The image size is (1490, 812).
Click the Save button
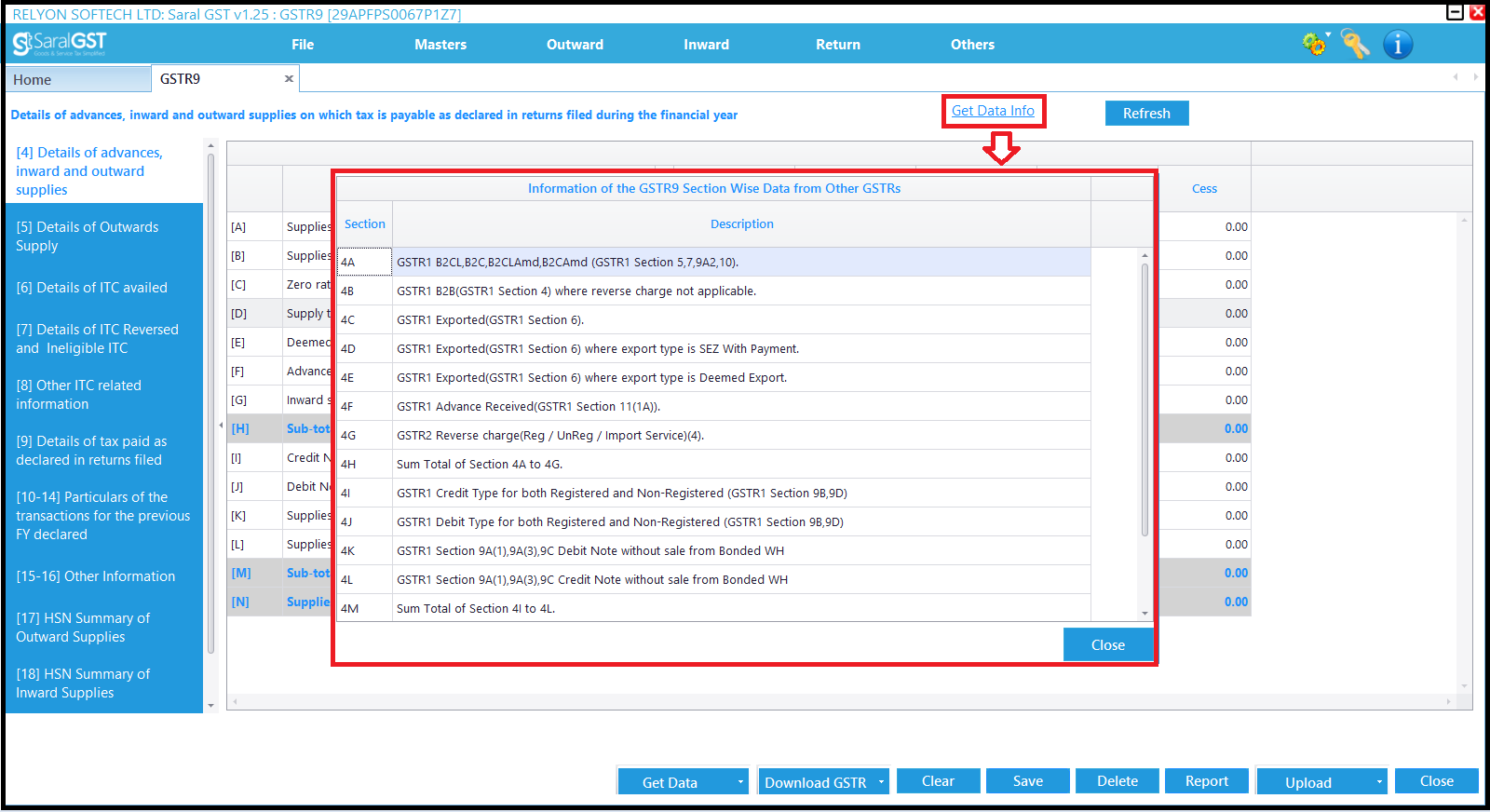pyautogui.click(x=1028, y=781)
